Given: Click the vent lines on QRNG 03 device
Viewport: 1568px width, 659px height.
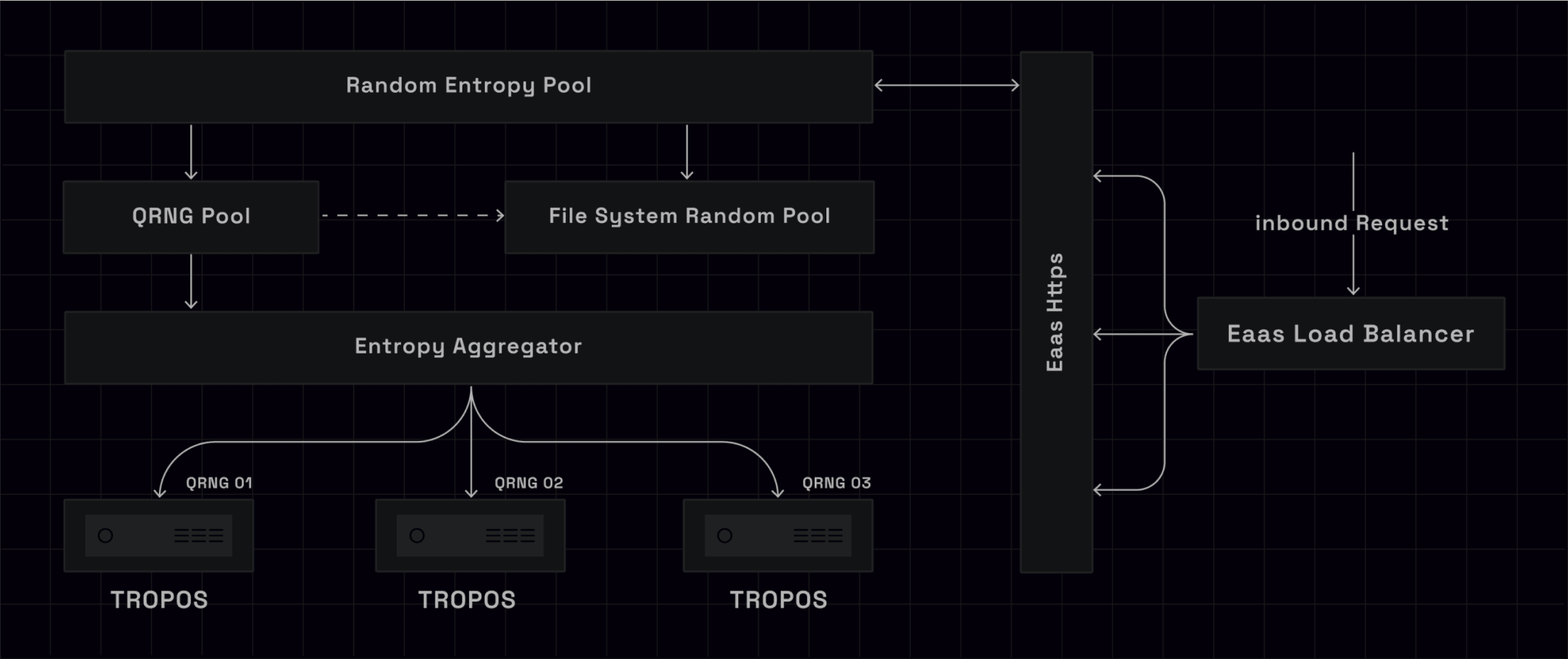Looking at the screenshot, I should coord(818,536).
